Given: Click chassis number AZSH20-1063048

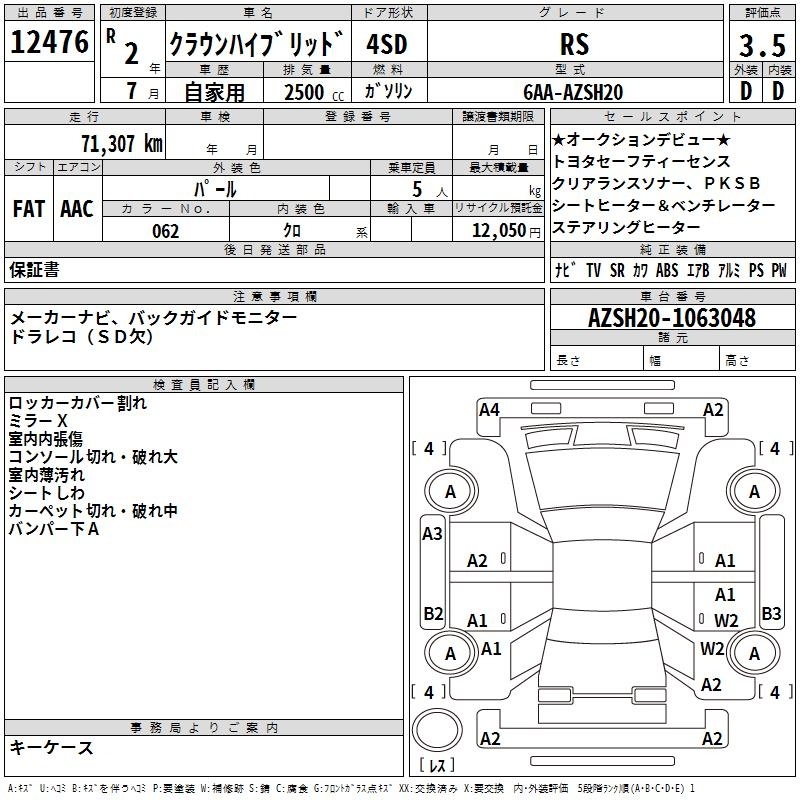Looking at the screenshot, I should click(672, 318).
